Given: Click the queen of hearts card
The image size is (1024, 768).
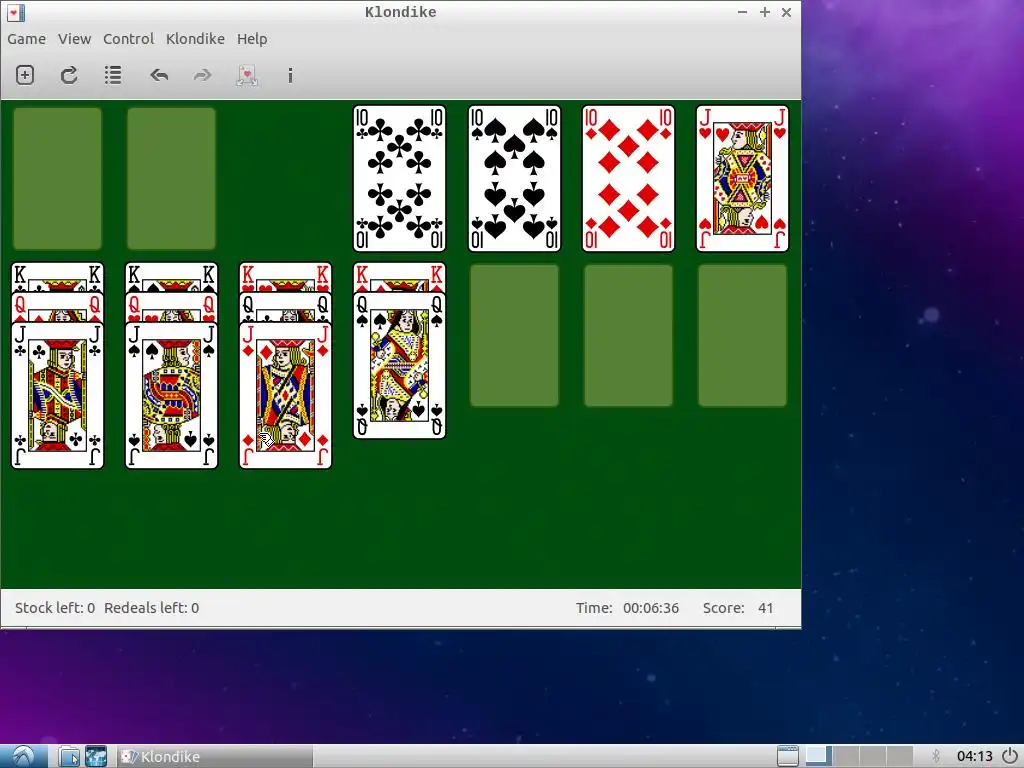Looking at the screenshot, I should 171,307.
